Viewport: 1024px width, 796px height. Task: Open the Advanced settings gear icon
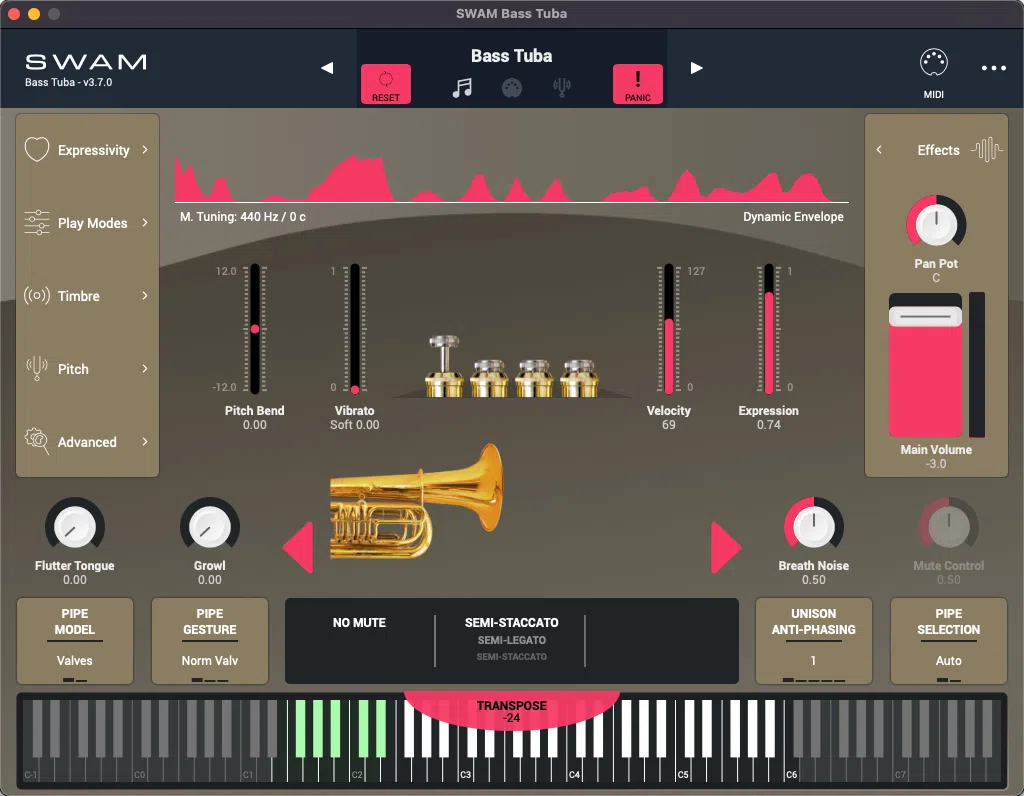36,442
